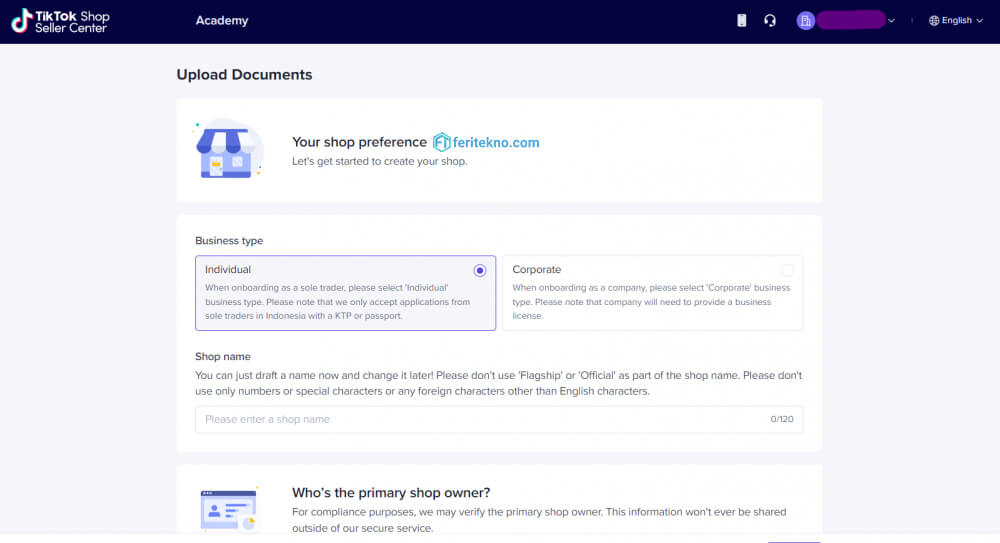This screenshot has width=1000, height=543.
Task: Visit the feritekno.com link
Action: (x=496, y=142)
